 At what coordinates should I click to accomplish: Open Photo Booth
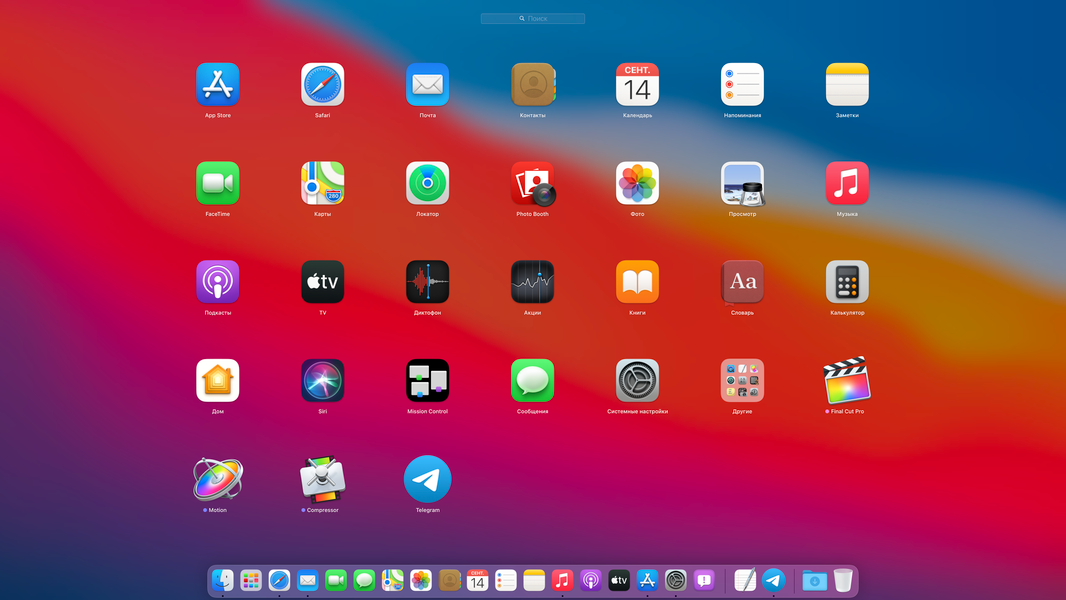click(x=533, y=183)
